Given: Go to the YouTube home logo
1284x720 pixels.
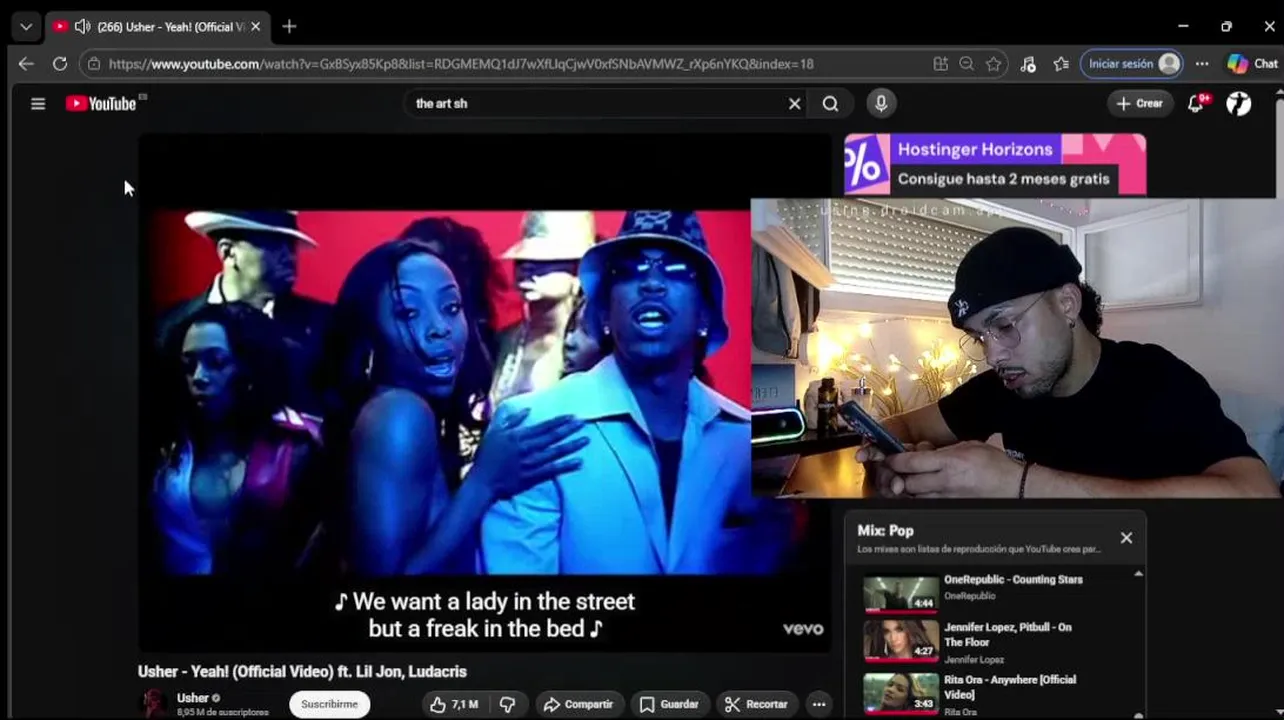Looking at the screenshot, I should coord(101,103).
